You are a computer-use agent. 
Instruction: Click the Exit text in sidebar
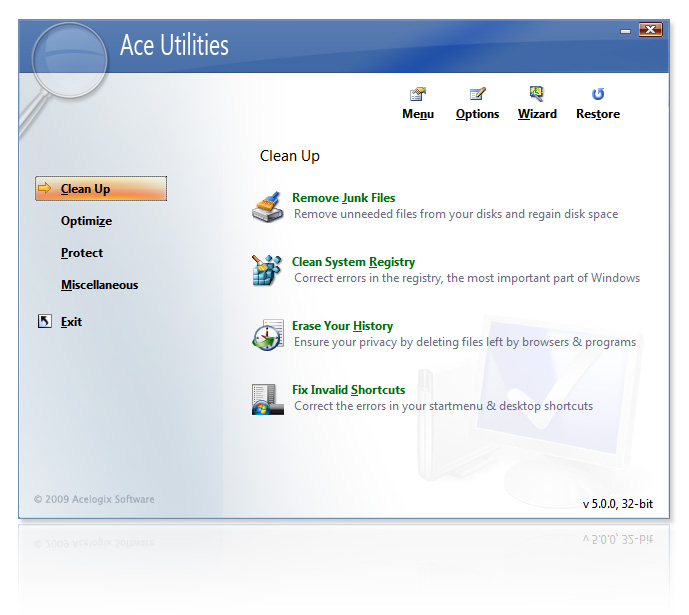tap(71, 322)
